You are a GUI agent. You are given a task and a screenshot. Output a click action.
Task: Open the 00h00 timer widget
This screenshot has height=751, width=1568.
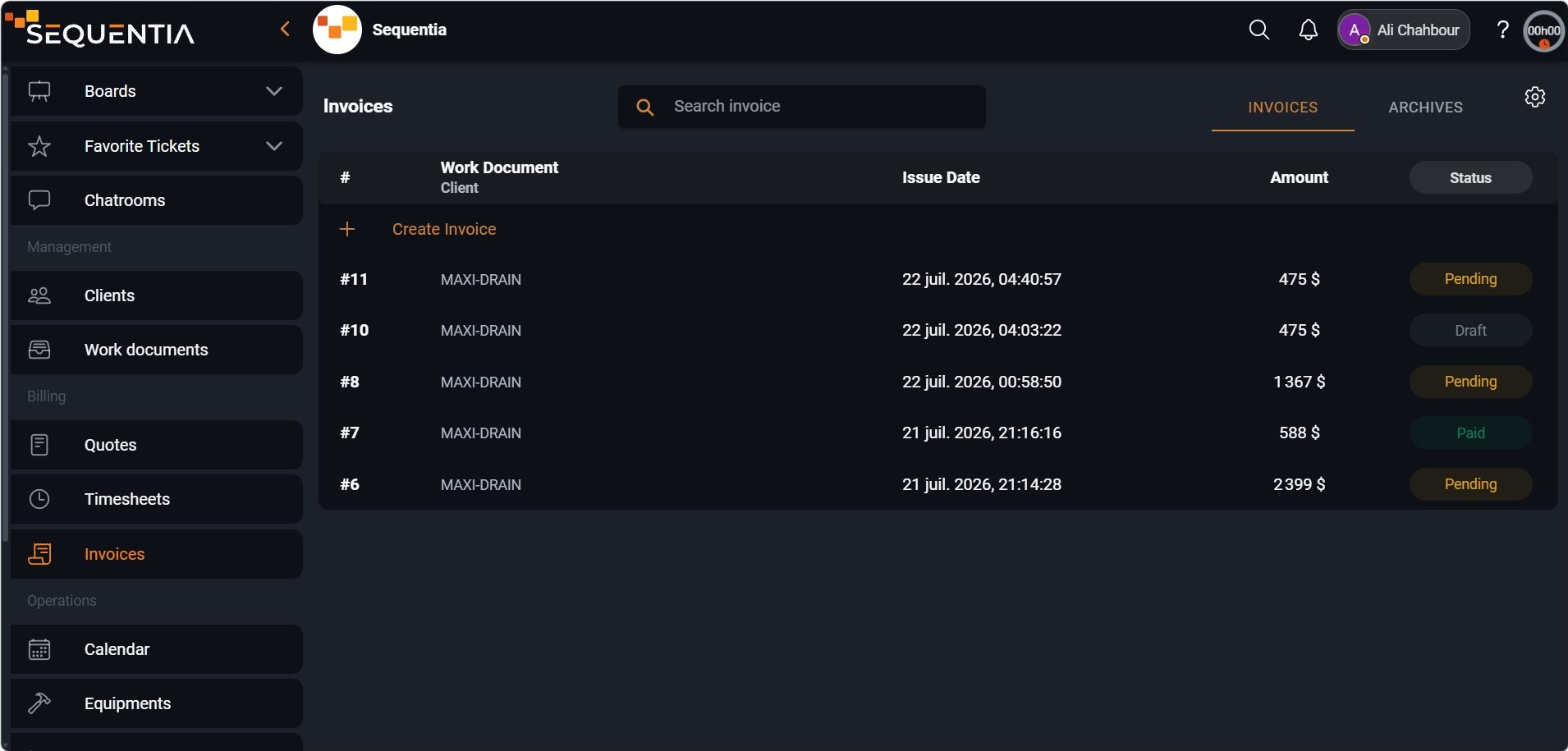[x=1544, y=31]
